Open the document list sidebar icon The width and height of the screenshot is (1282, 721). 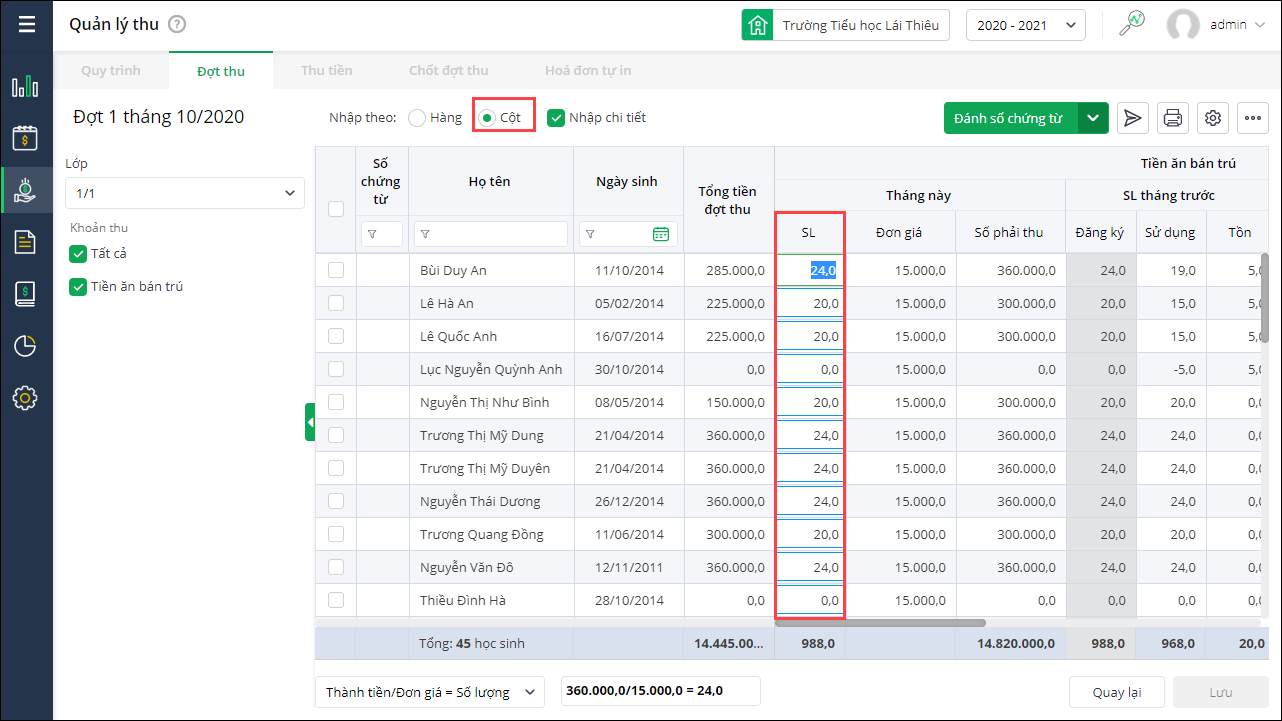(x=25, y=241)
